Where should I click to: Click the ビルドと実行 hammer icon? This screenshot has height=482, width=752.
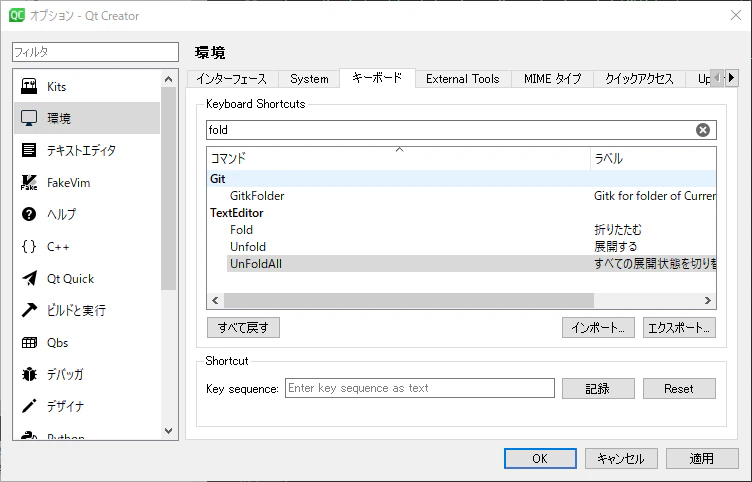tap(29, 310)
